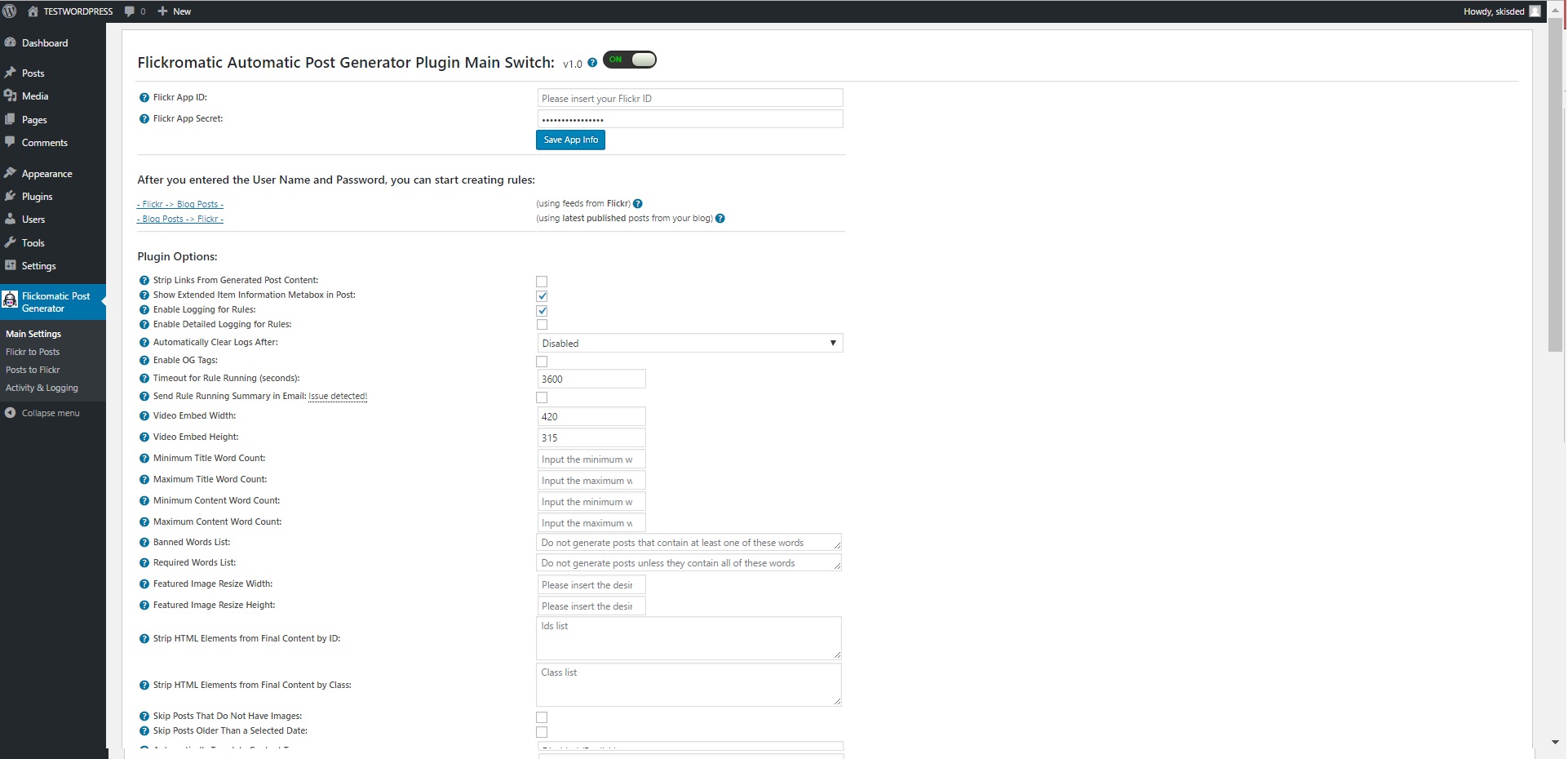Focus the Strip HTML Elements by ID textarea
Image resolution: width=1568 pixels, height=759 pixels.
pyautogui.click(x=689, y=638)
